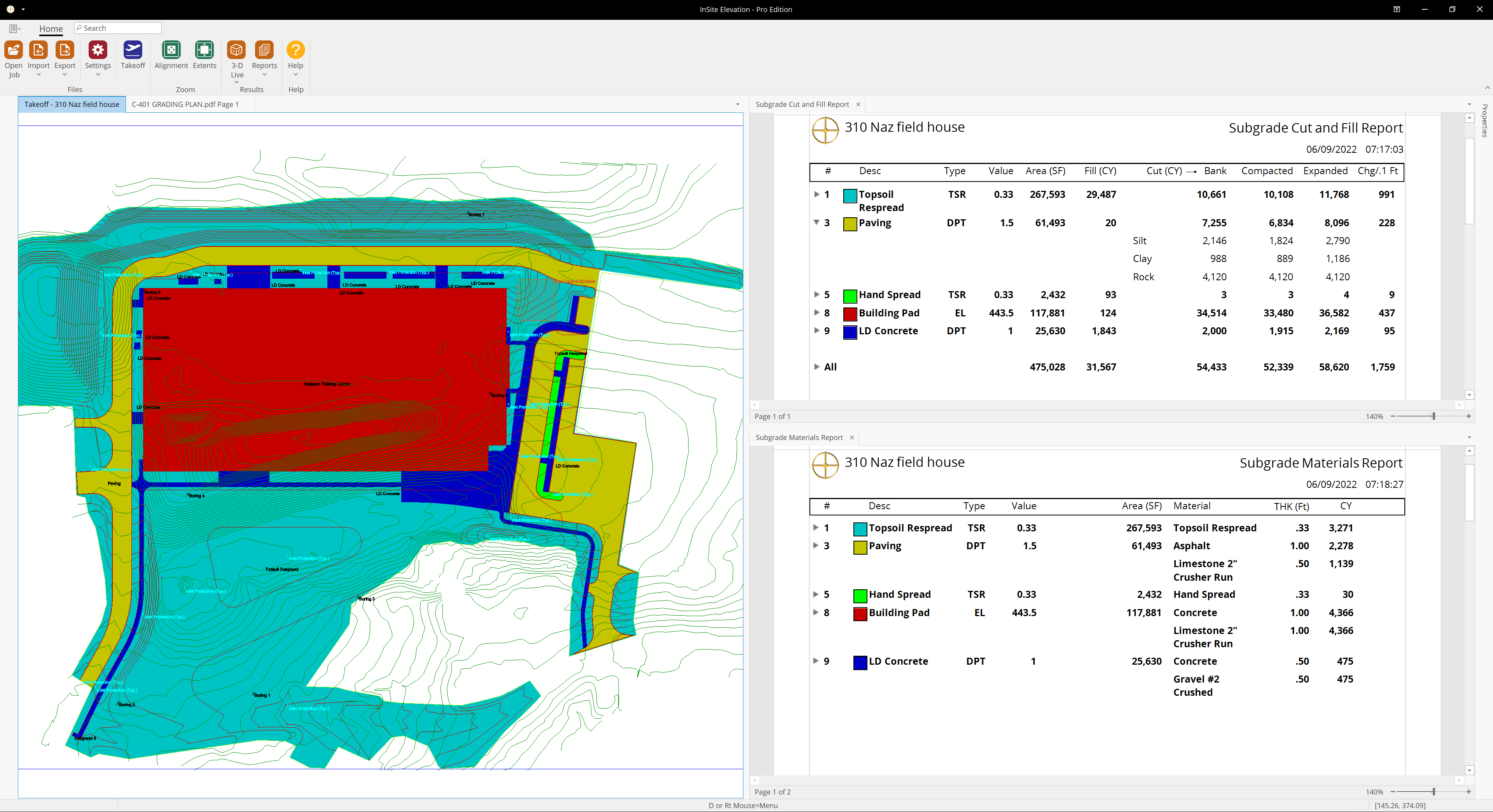
Task: Zoom to Extents with the Extents icon
Action: click(204, 55)
